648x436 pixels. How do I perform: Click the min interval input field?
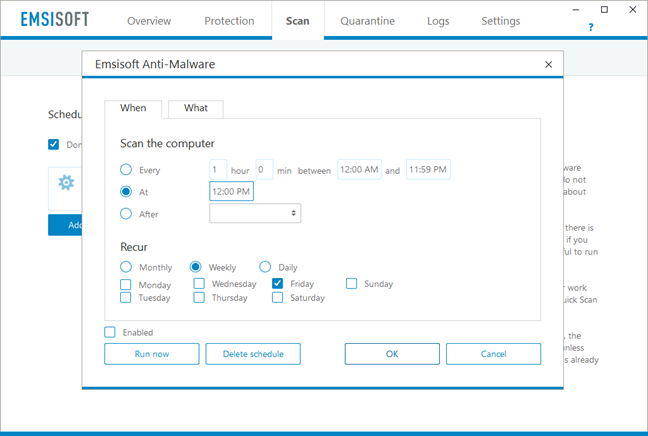(x=264, y=169)
